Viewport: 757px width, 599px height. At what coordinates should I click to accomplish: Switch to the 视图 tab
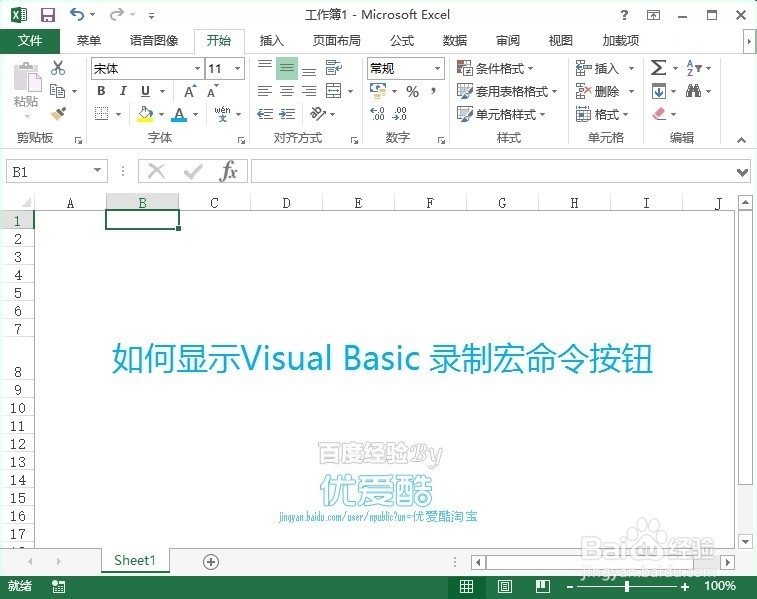(x=561, y=41)
